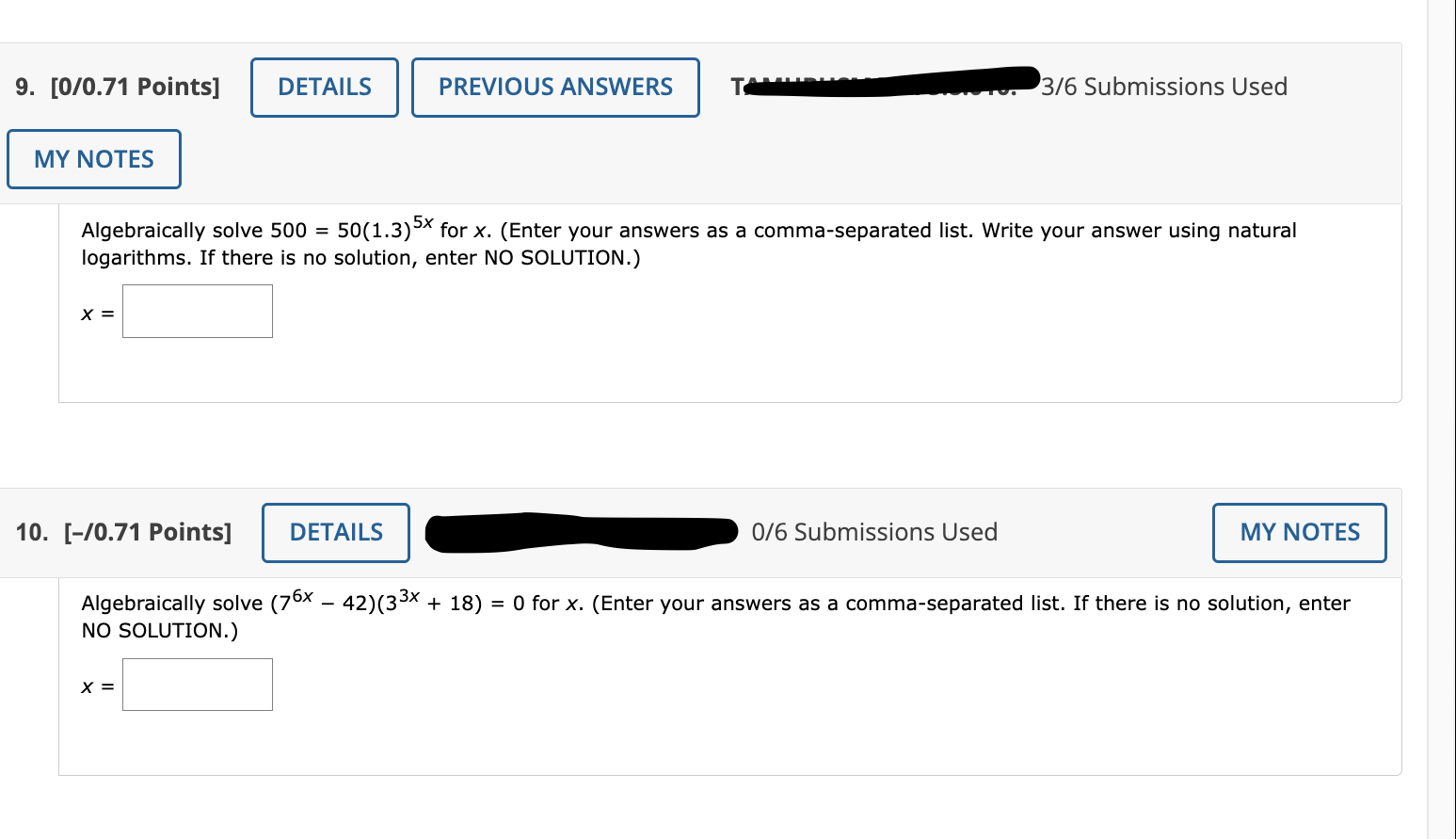
Task: Open MY NOTES for question 10
Action: coord(1299,532)
